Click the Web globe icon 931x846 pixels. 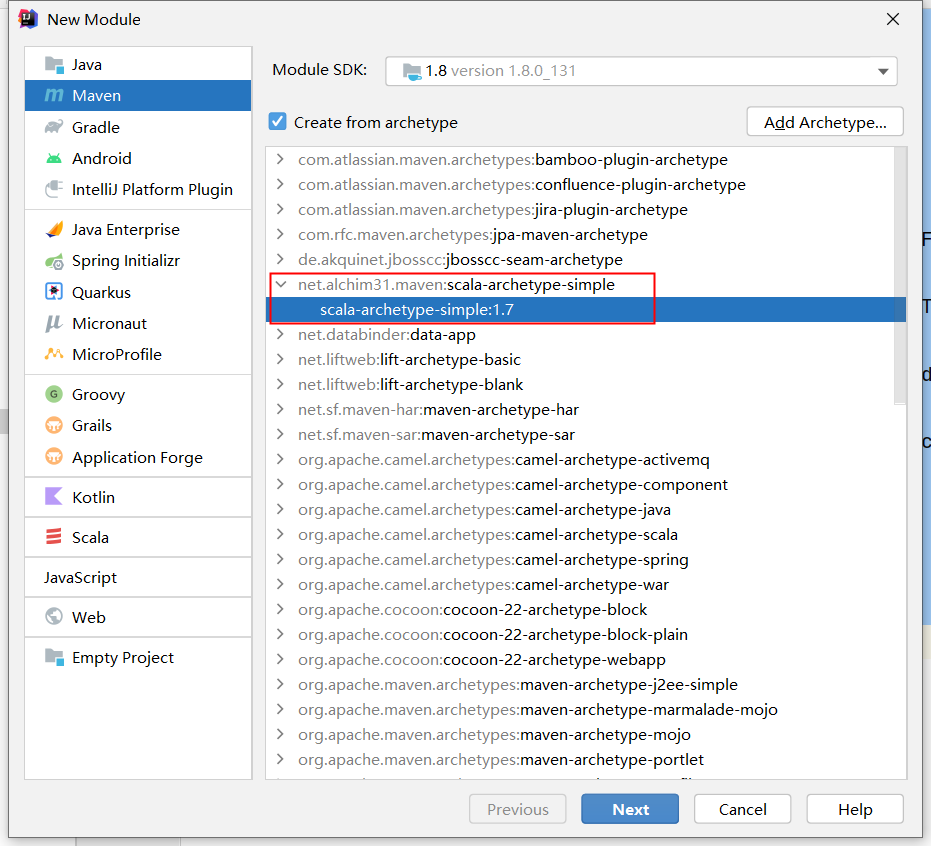coord(54,616)
